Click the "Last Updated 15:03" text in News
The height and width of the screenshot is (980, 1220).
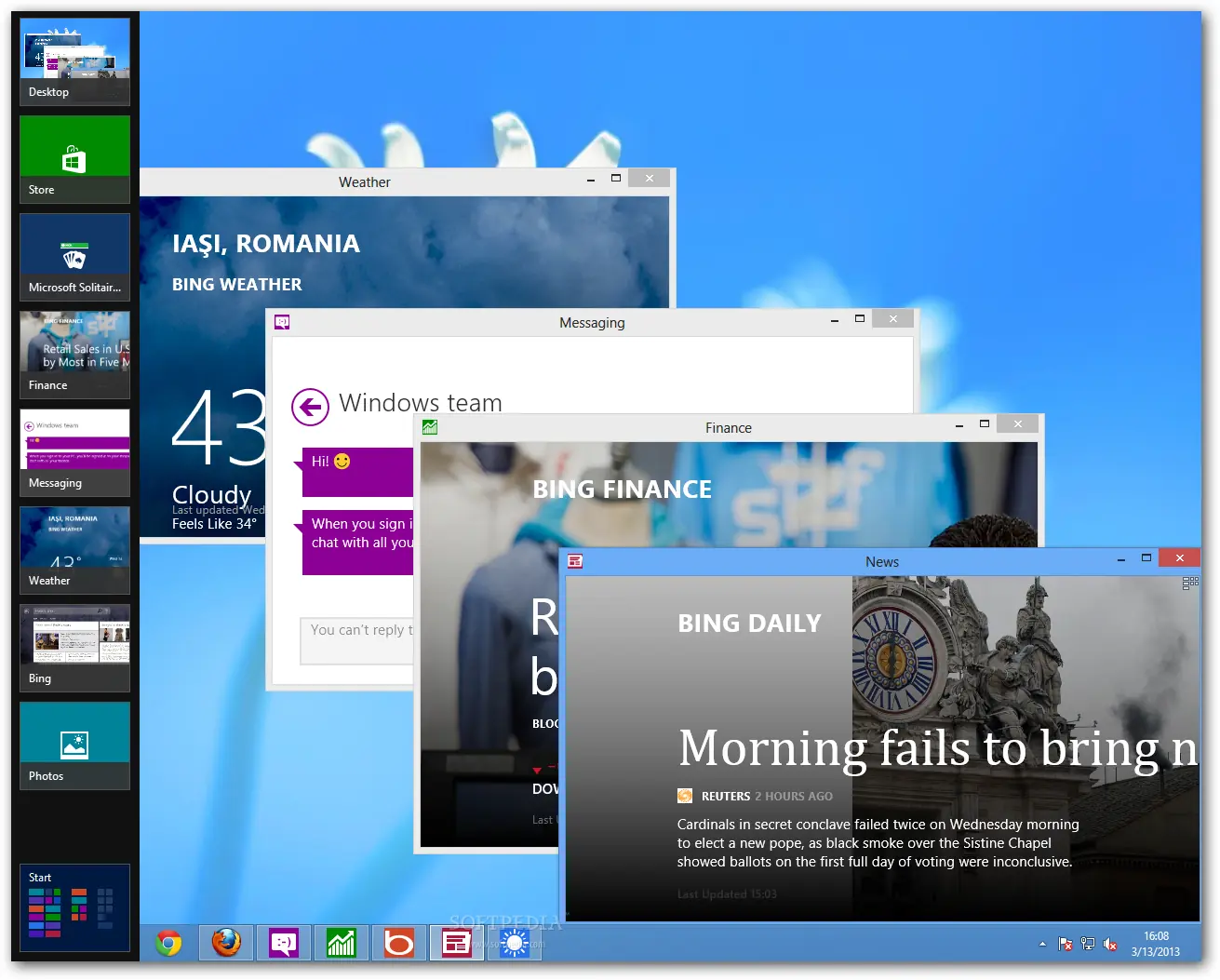coord(727,894)
